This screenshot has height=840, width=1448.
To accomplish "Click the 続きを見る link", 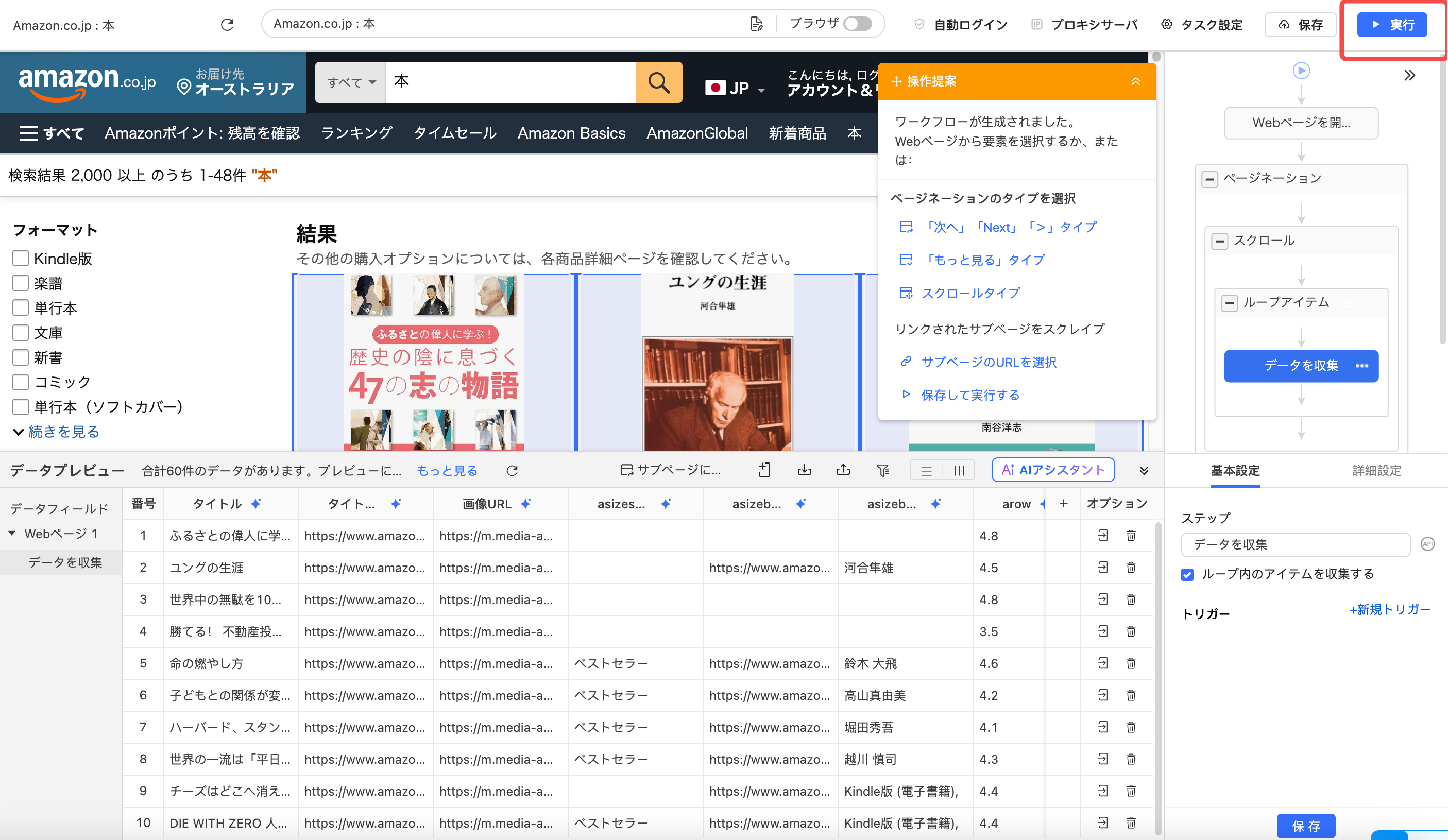I will click(63, 431).
